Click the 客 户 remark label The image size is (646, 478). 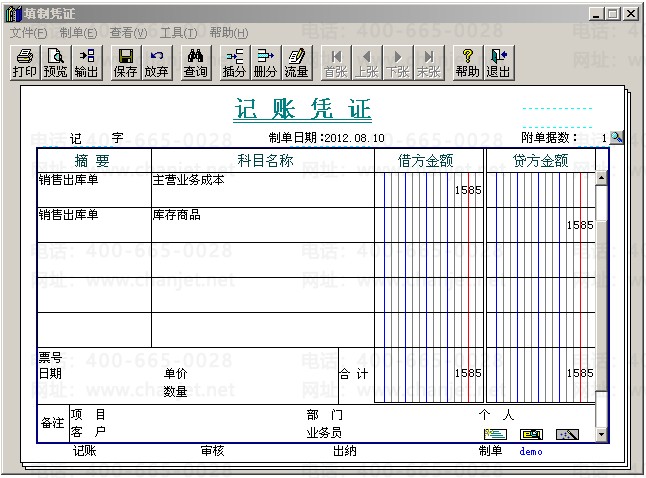(x=88, y=432)
